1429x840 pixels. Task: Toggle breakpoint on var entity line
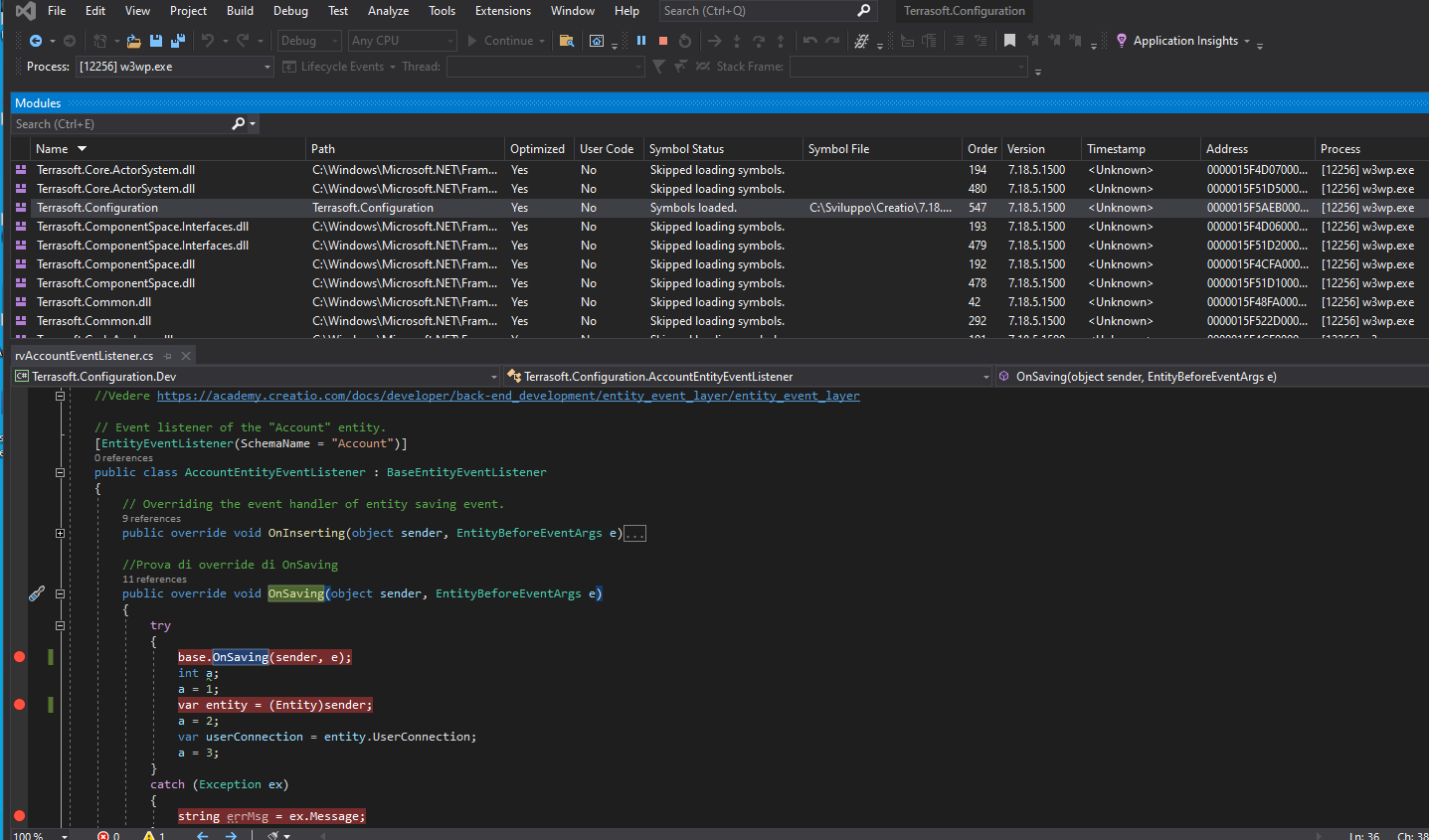pyautogui.click(x=19, y=705)
